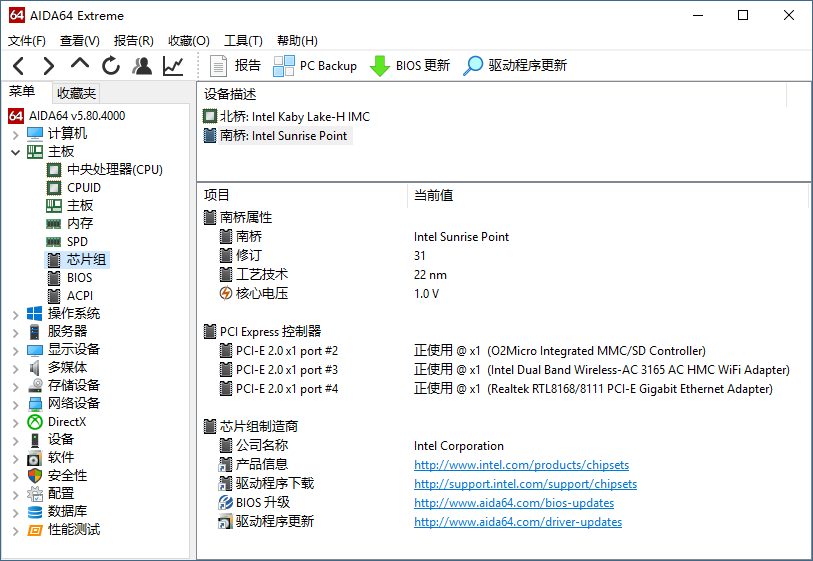Open the 查看(V) menu
Screen dimensions: 813x561
pos(79,40)
